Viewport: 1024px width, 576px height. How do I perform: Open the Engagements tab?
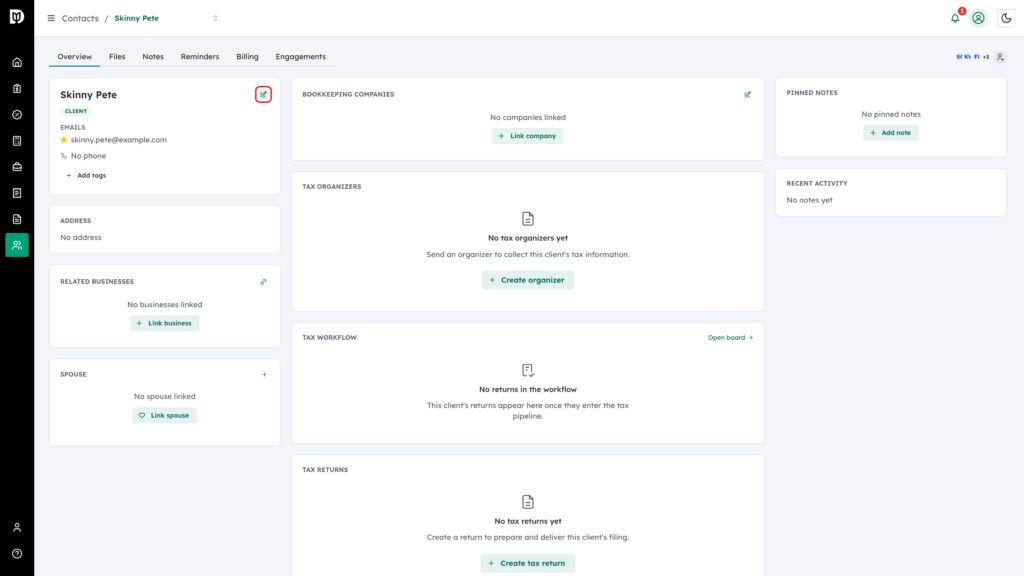click(300, 57)
